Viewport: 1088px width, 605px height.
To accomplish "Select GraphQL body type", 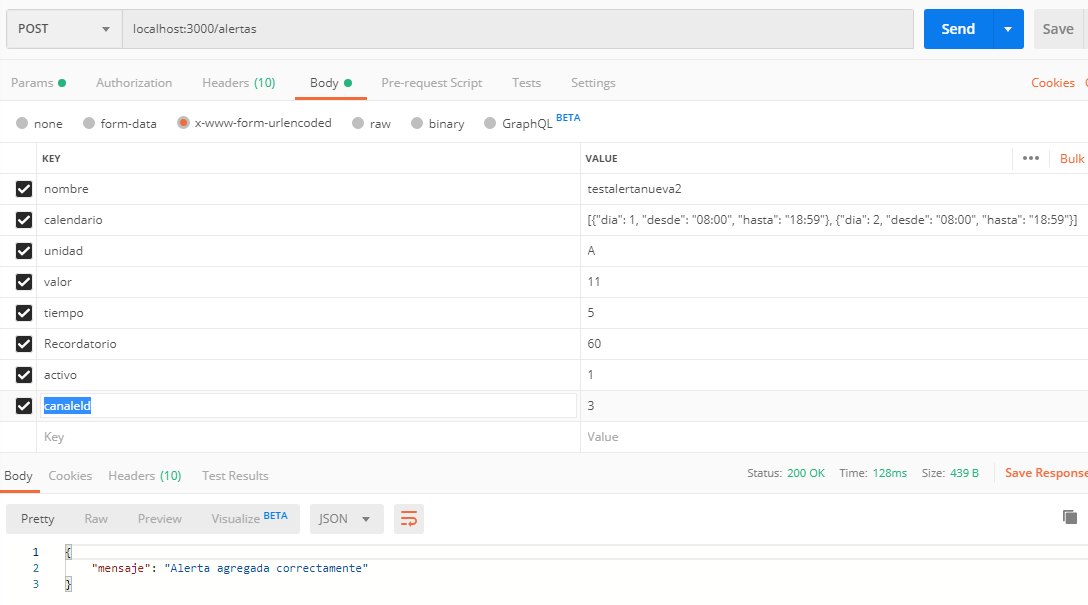I will pos(490,123).
